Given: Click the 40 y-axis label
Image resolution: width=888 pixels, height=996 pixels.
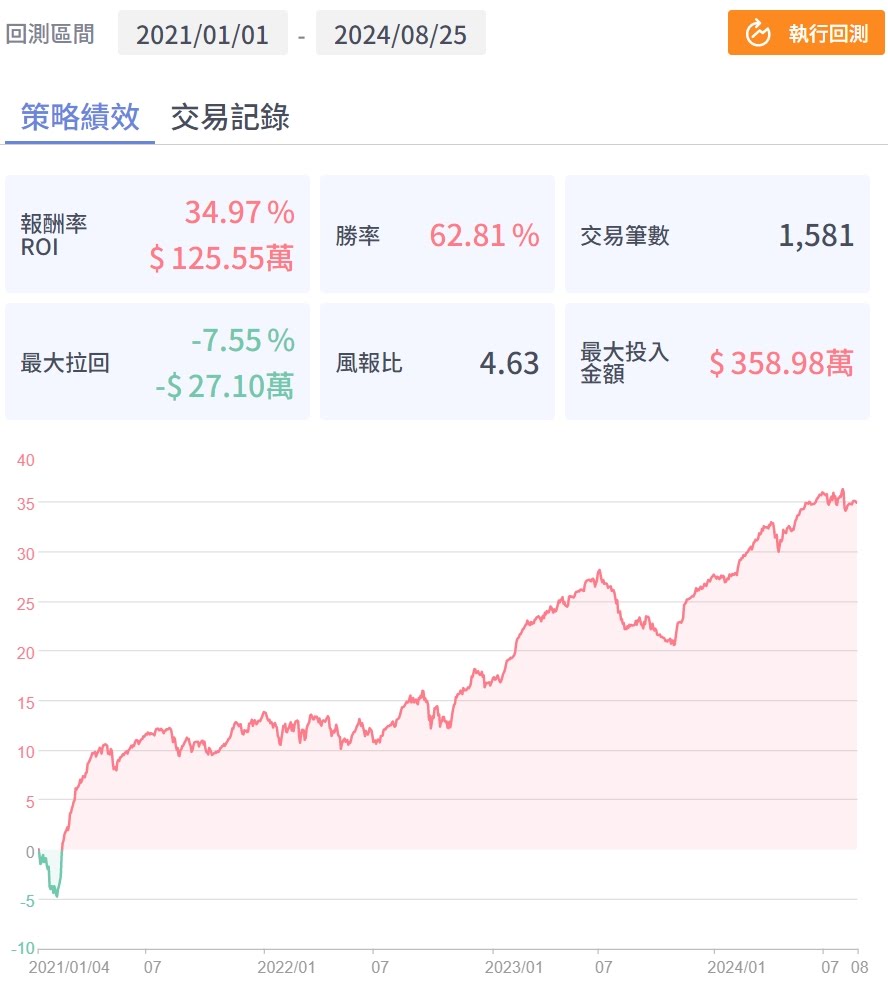Looking at the screenshot, I should click(25, 461).
